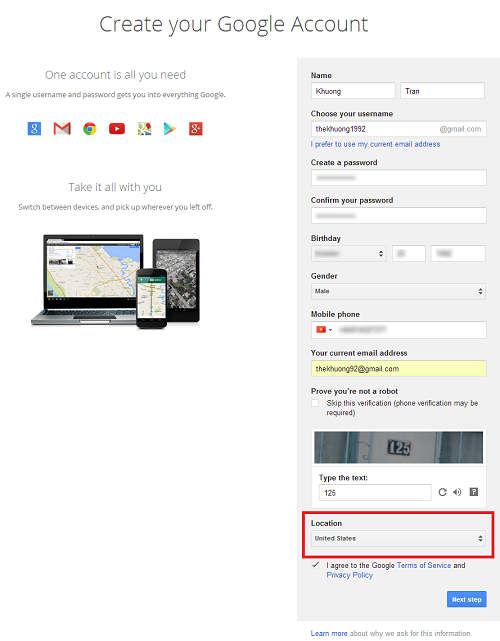Click the Google Maps icon
The height and width of the screenshot is (641, 500).
144,129
